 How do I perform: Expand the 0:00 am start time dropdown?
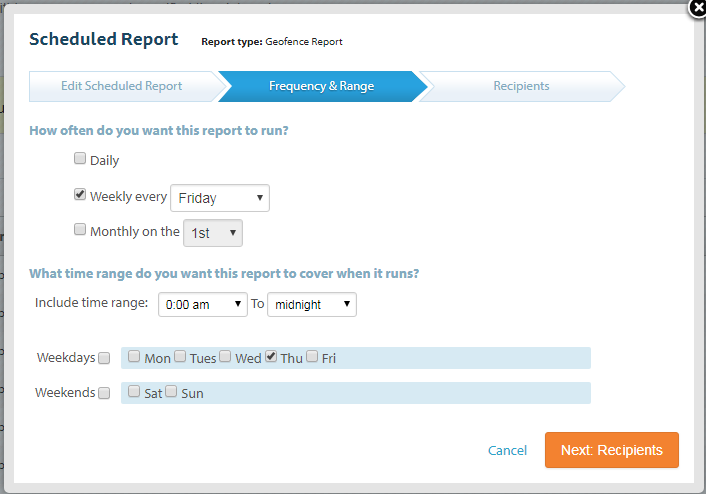(202, 304)
